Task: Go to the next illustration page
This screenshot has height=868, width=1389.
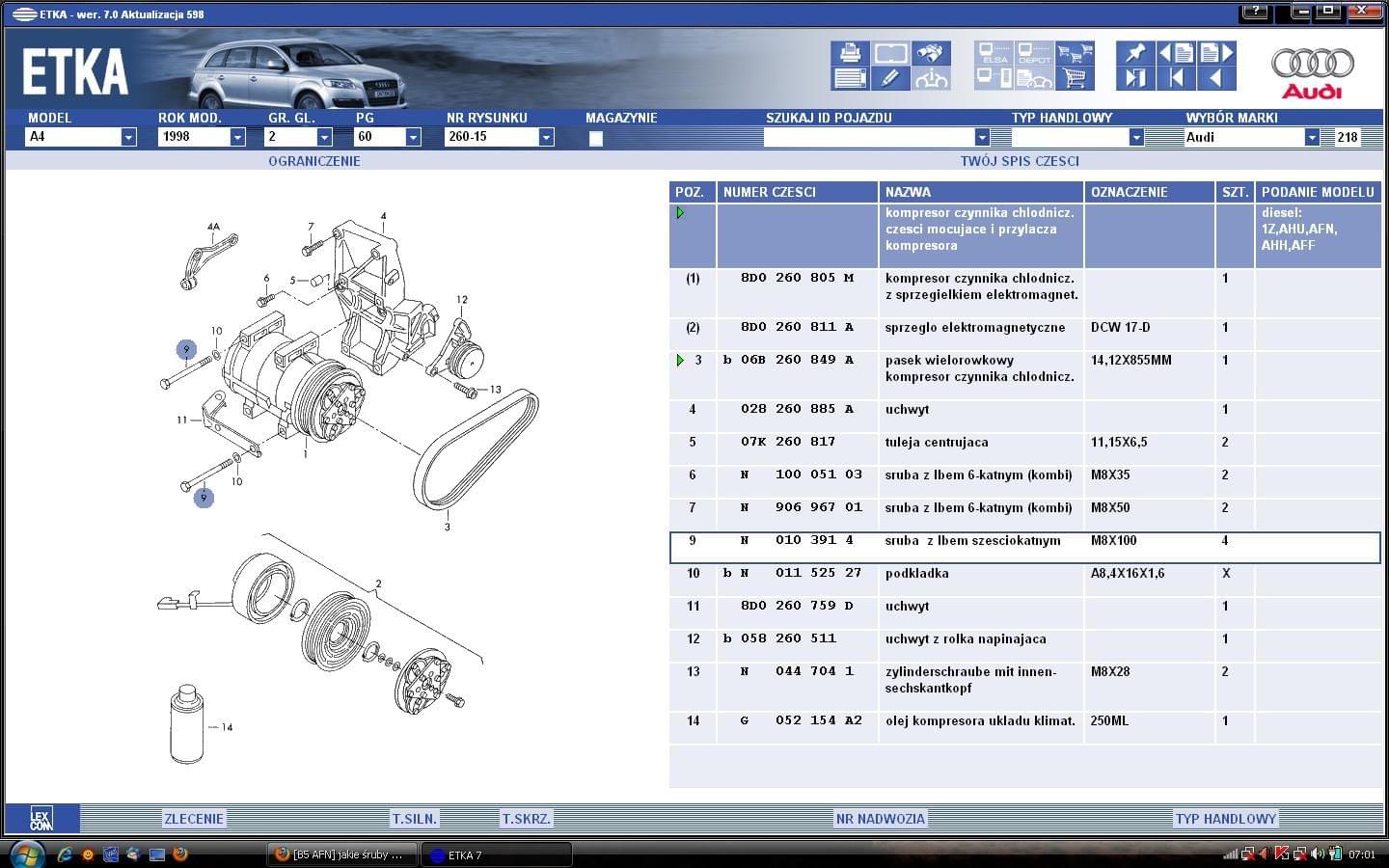Action: pyautogui.click(x=1216, y=53)
